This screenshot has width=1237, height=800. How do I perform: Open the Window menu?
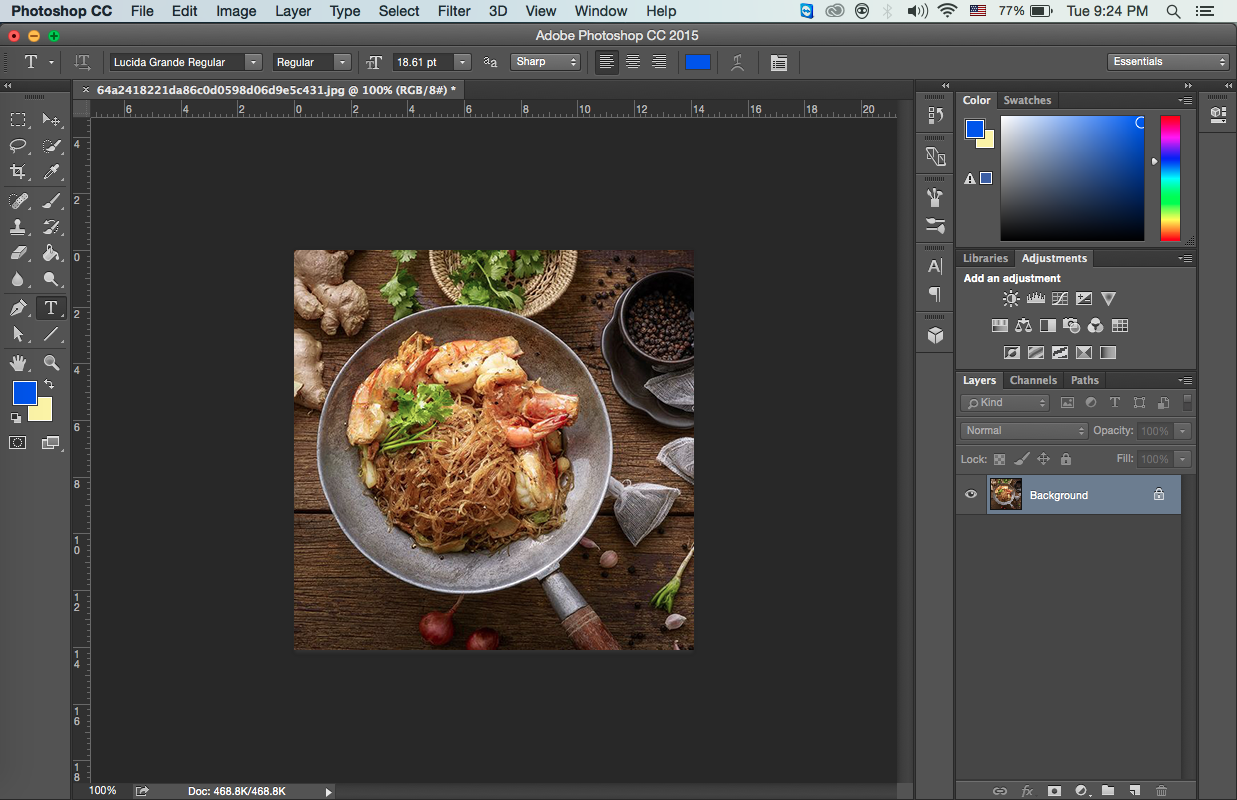(x=601, y=11)
